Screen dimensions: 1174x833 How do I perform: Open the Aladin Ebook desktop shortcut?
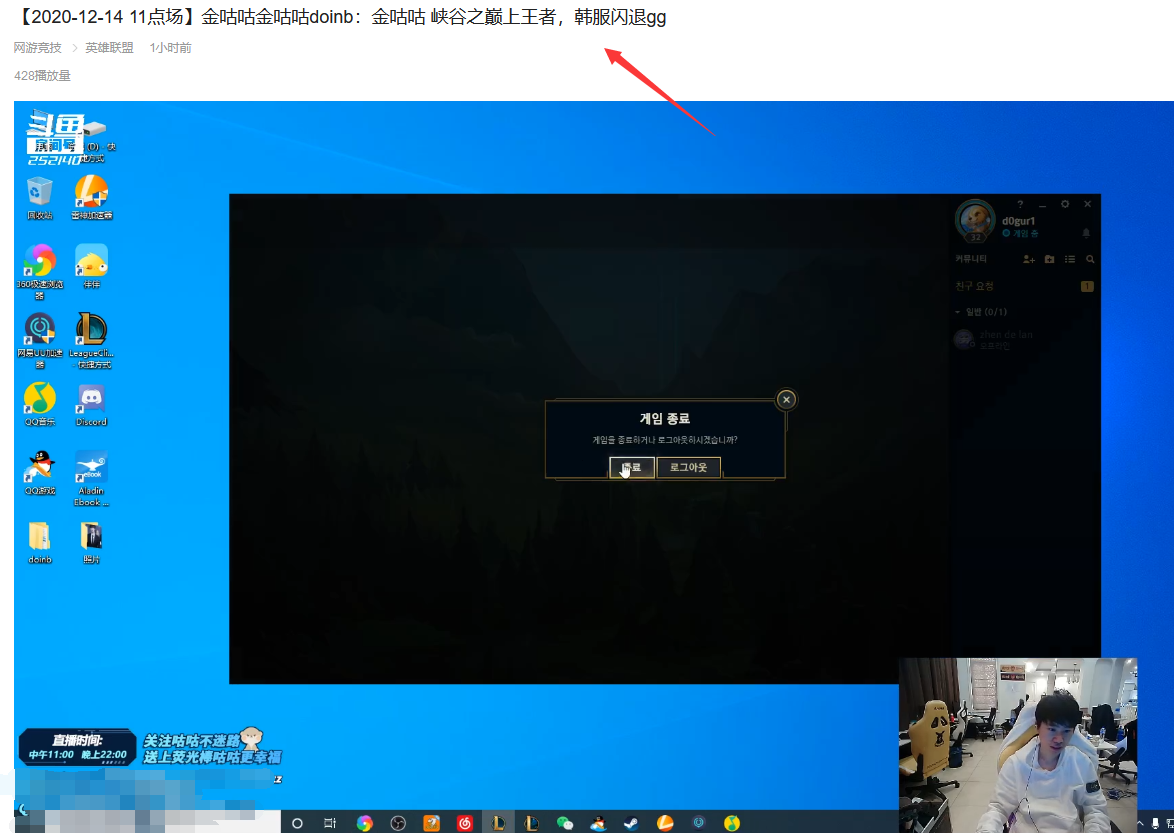[x=91, y=479]
